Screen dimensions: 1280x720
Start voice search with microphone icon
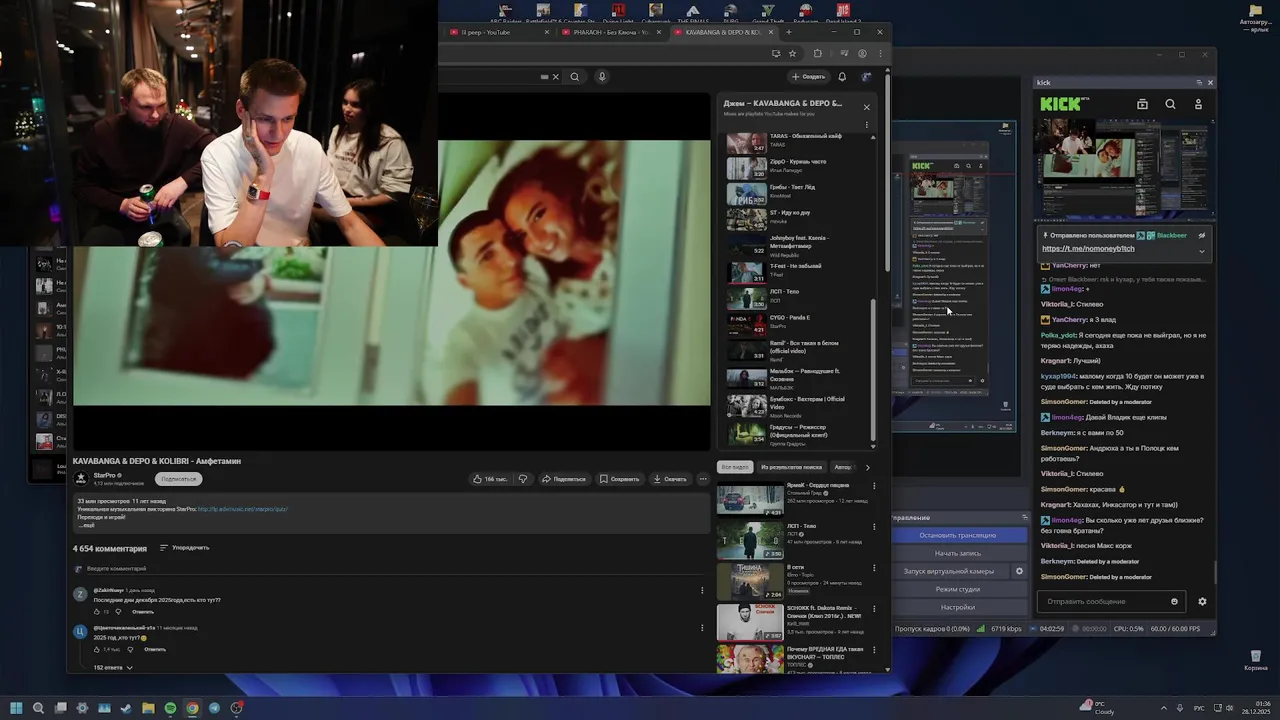pos(602,77)
